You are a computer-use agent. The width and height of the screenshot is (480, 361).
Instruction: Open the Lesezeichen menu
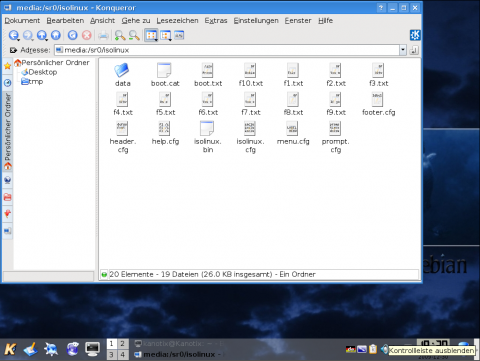[x=177, y=21]
